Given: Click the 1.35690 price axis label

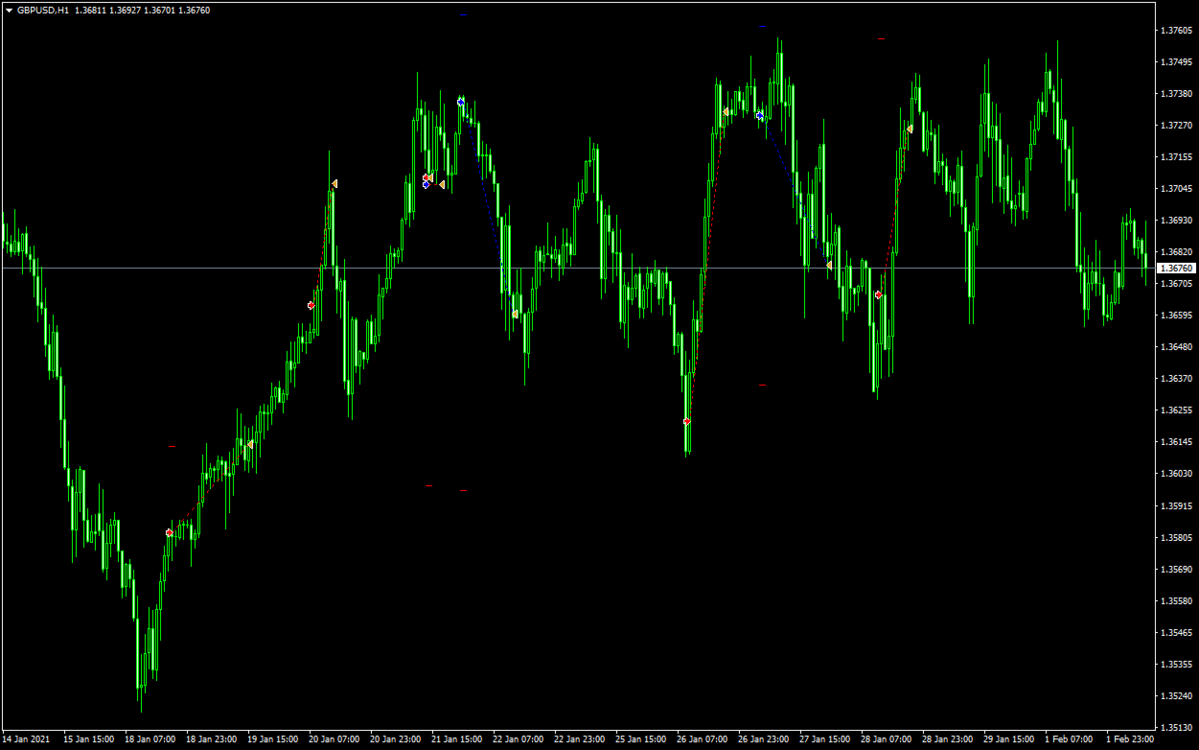Looking at the screenshot, I should pyautogui.click(x=1176, y=570).
